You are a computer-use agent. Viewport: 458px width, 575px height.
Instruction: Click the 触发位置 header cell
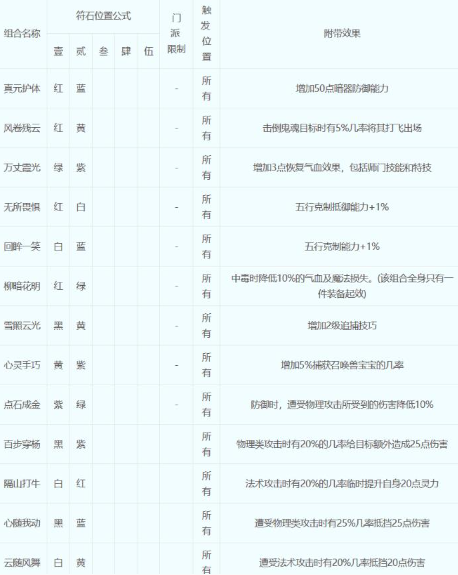point(206,33)
